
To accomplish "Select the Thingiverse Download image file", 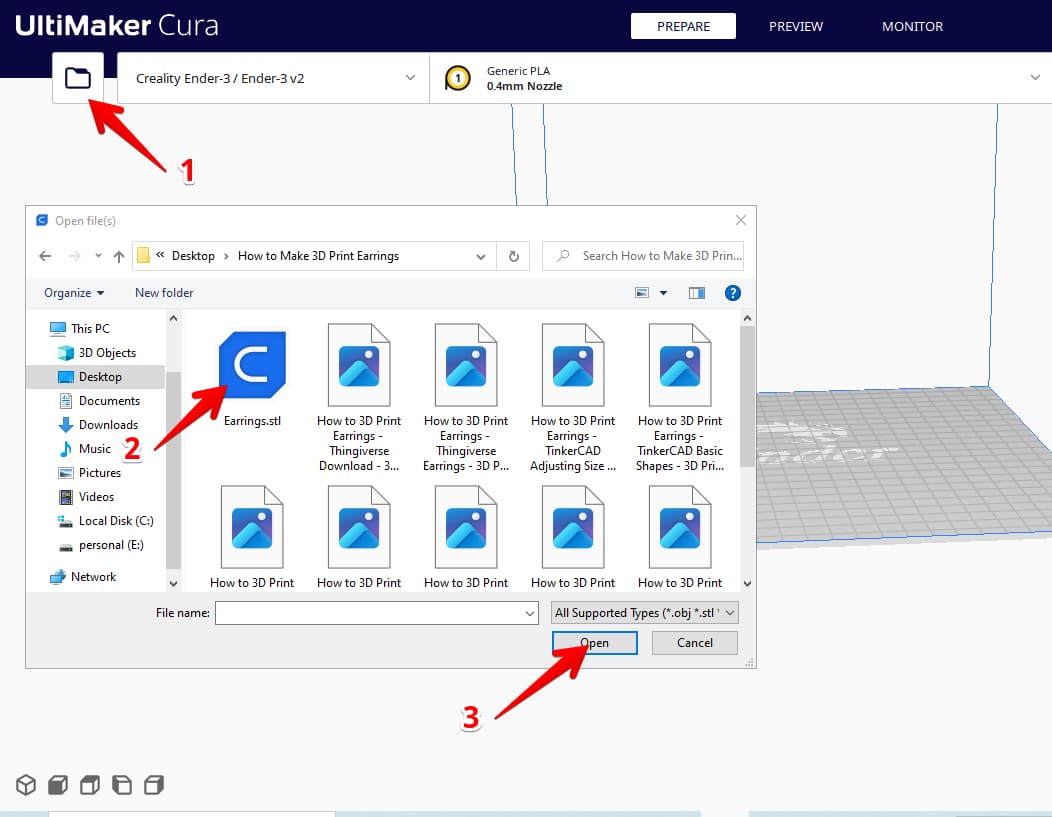I will point(359,398).
